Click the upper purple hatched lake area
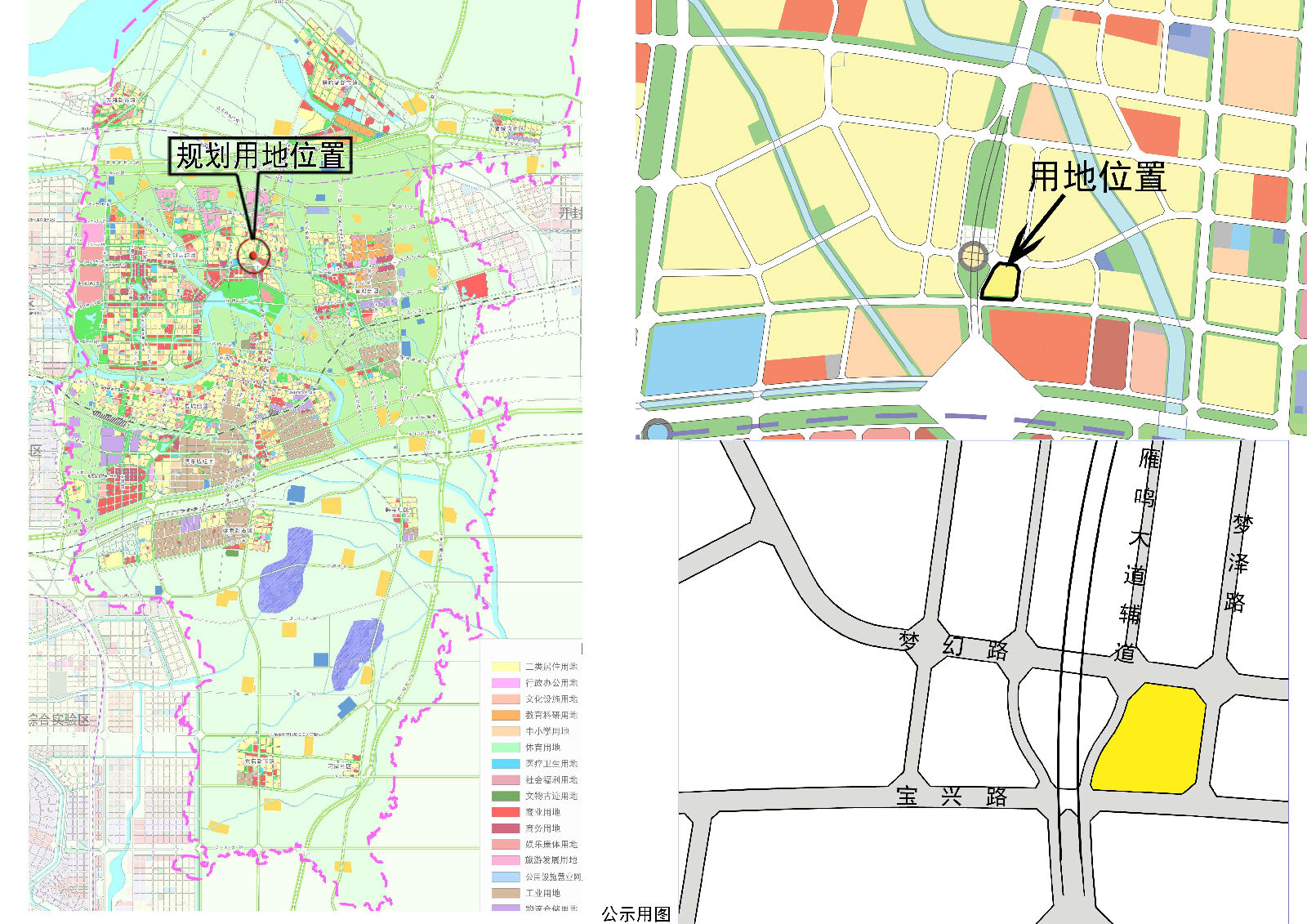Screen dimensions: 1307x924 coord(285,569)
